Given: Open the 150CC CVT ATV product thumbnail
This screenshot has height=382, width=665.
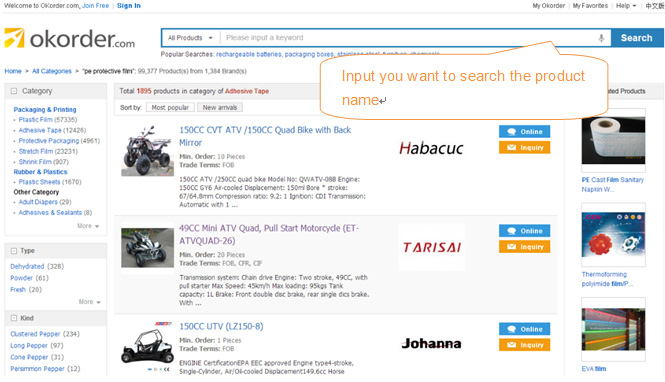Looking at the screenshot, I should pos(147,151).
